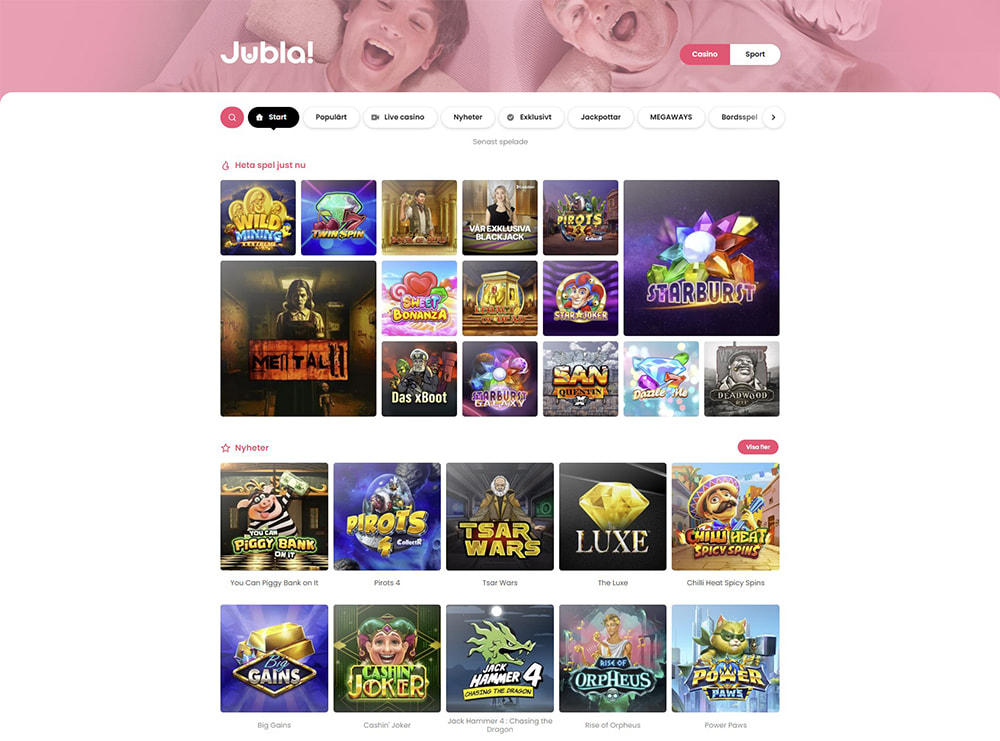Click the Jubla! logo
1000x741 pixels.
point(267,52)
